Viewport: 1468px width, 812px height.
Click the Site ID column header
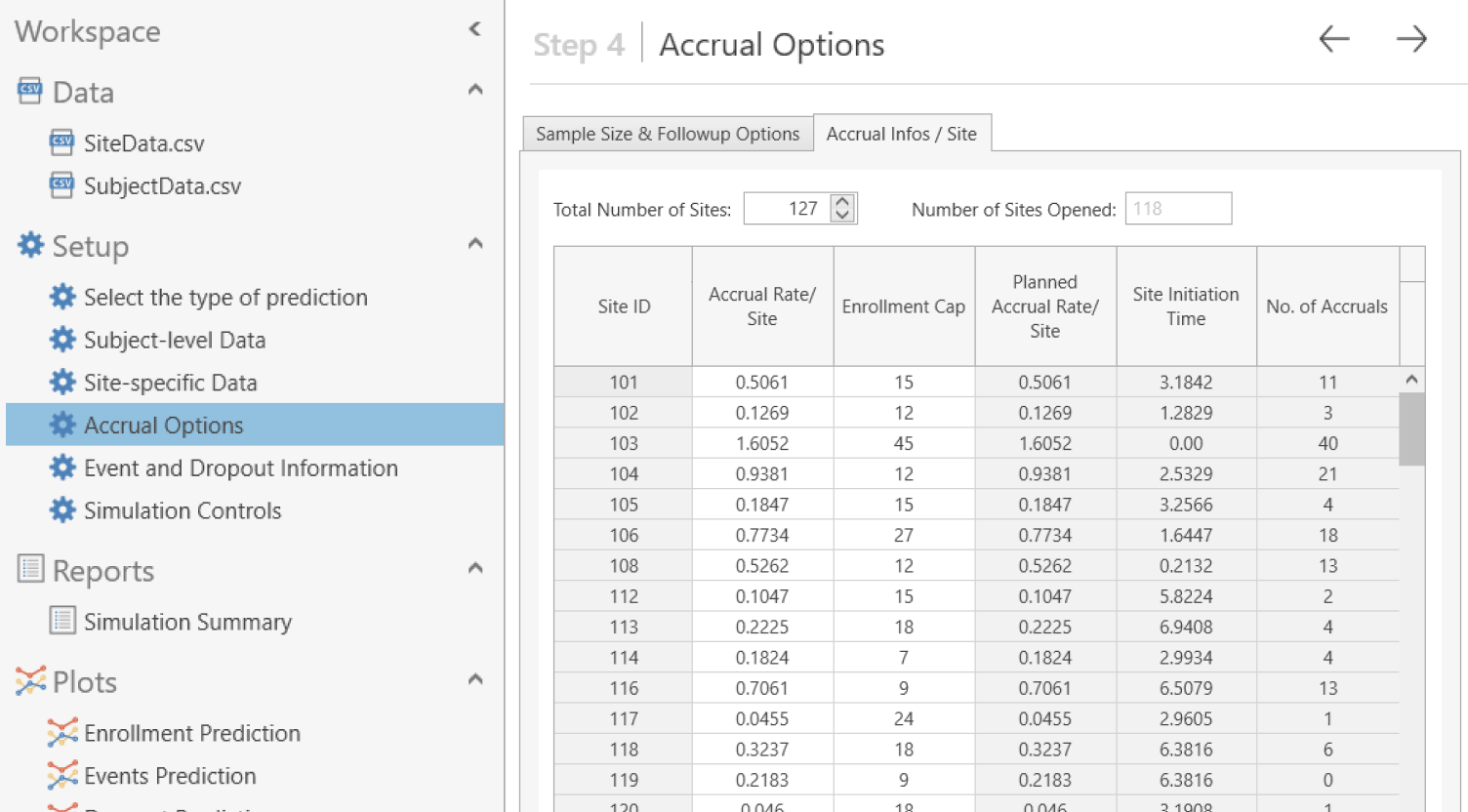coord(624,306)
